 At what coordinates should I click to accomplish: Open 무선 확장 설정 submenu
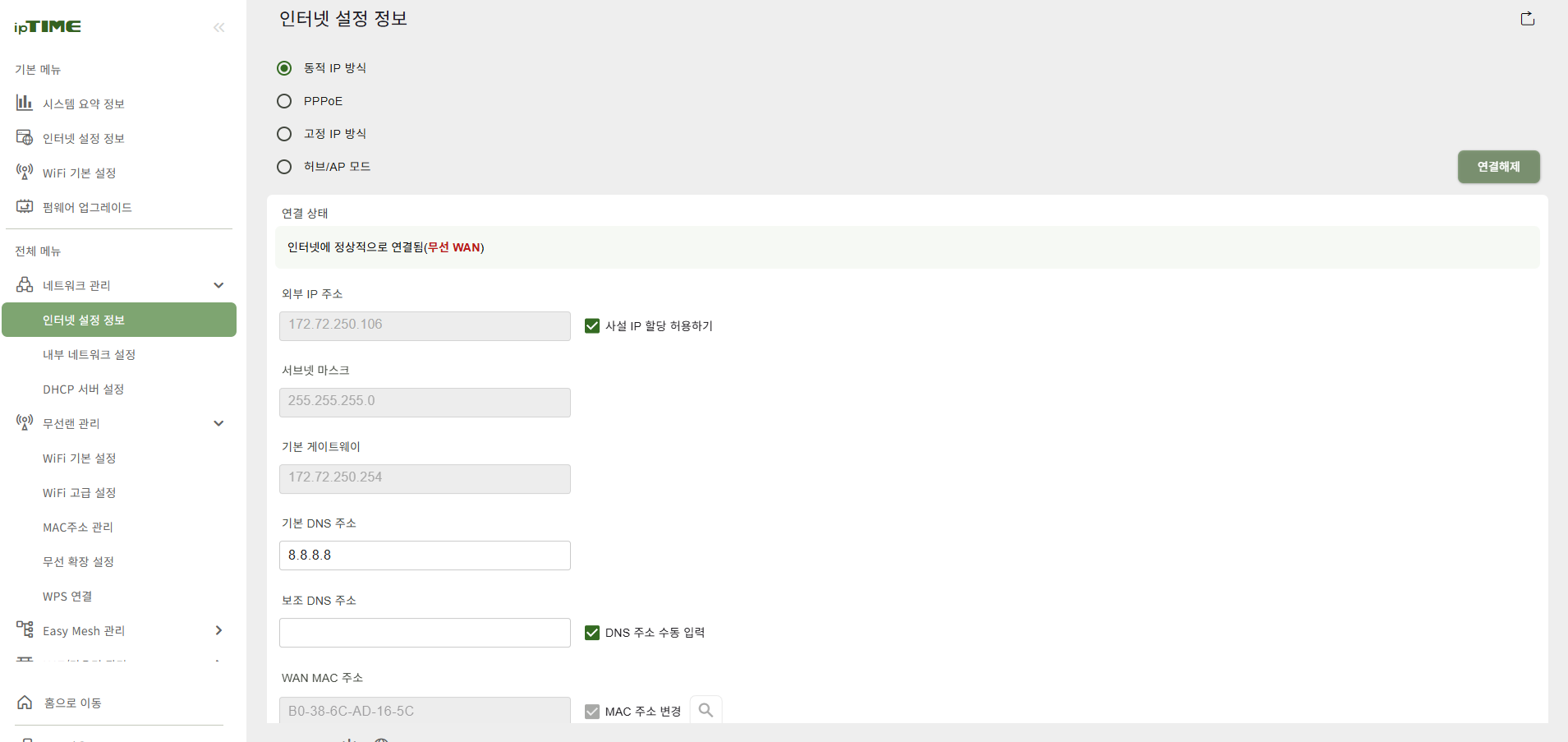tap(78, 561)
